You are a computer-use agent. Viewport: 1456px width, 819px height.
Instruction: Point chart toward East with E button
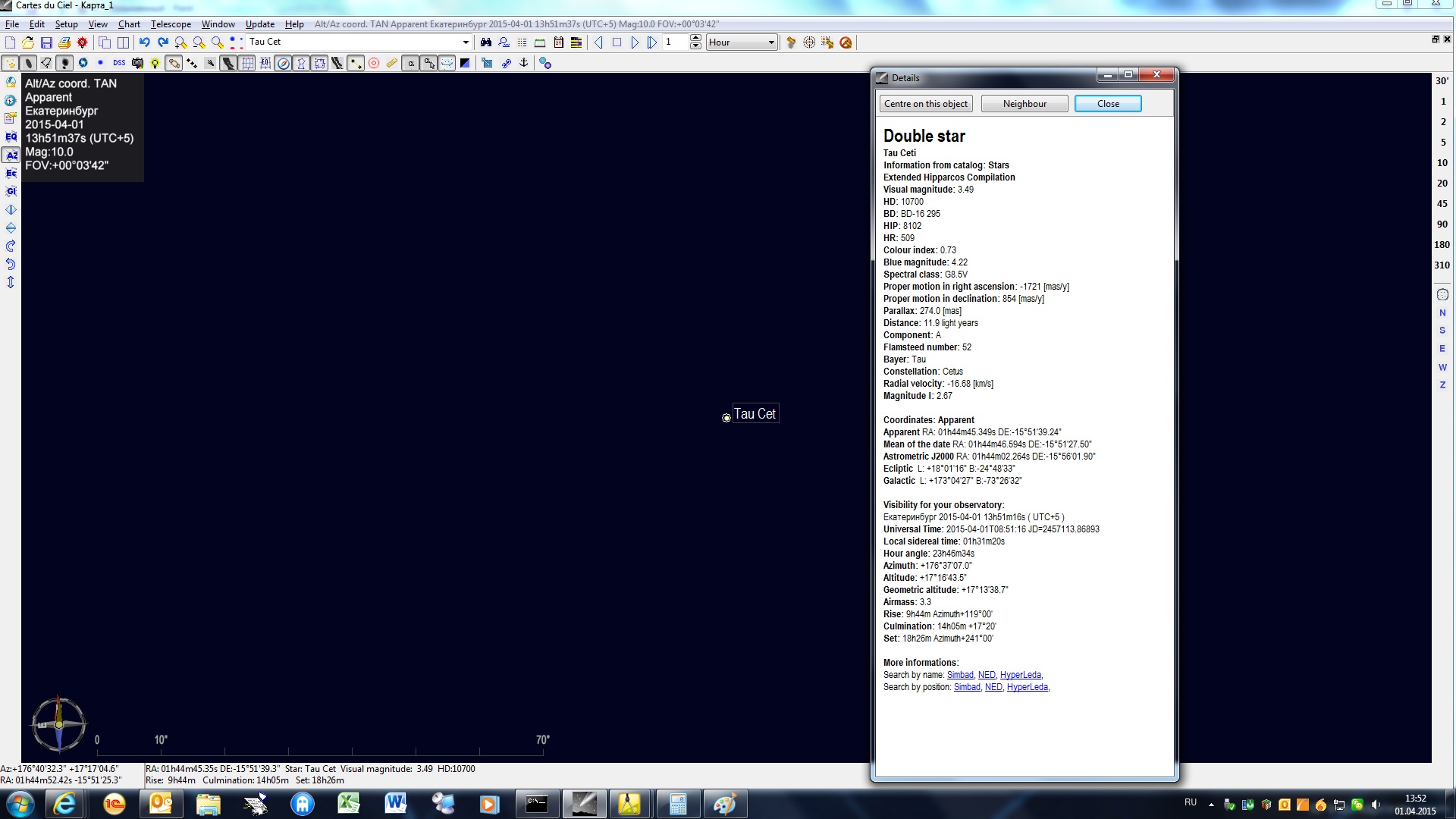1442,349
